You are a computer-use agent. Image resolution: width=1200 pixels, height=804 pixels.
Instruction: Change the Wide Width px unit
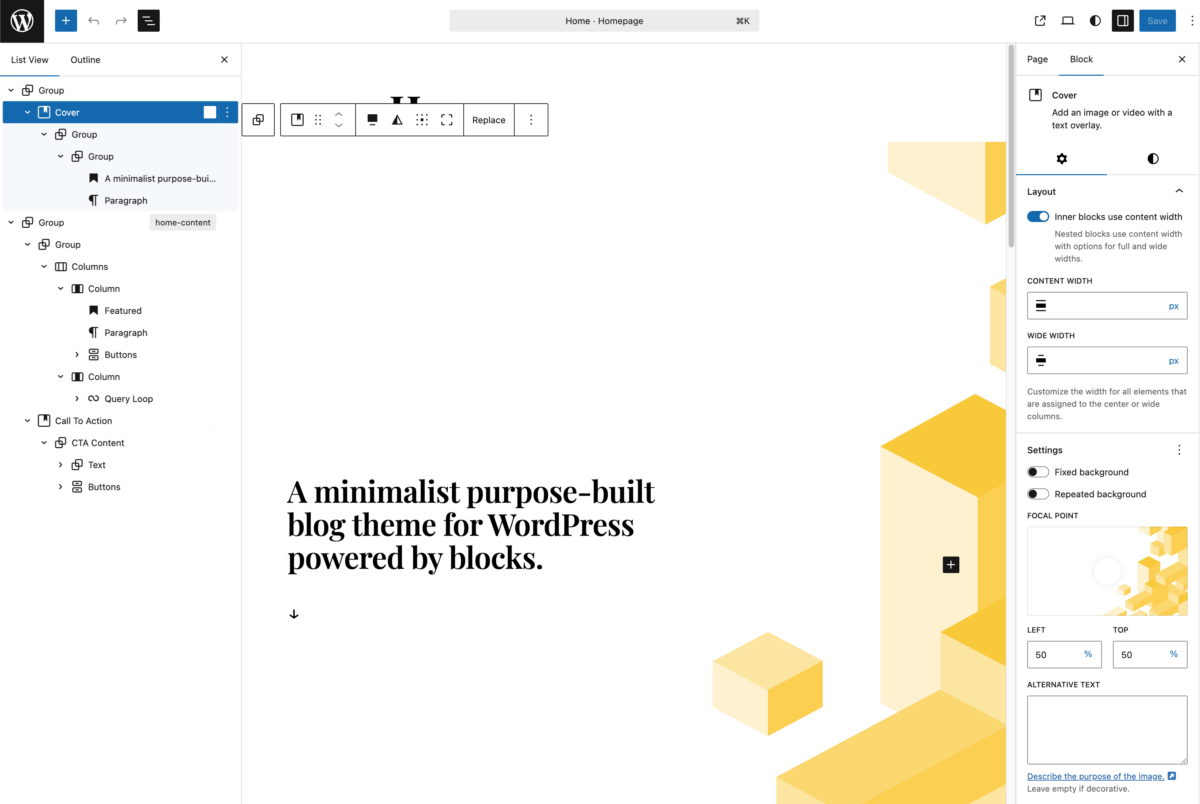click(x=1174, y=360)
